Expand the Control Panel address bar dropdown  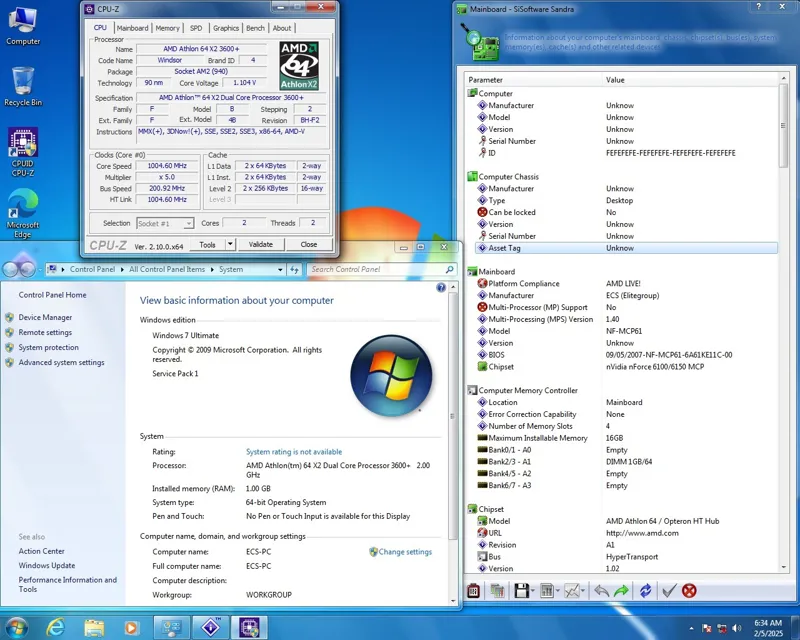pyautogui.click(x=280, y=269)
